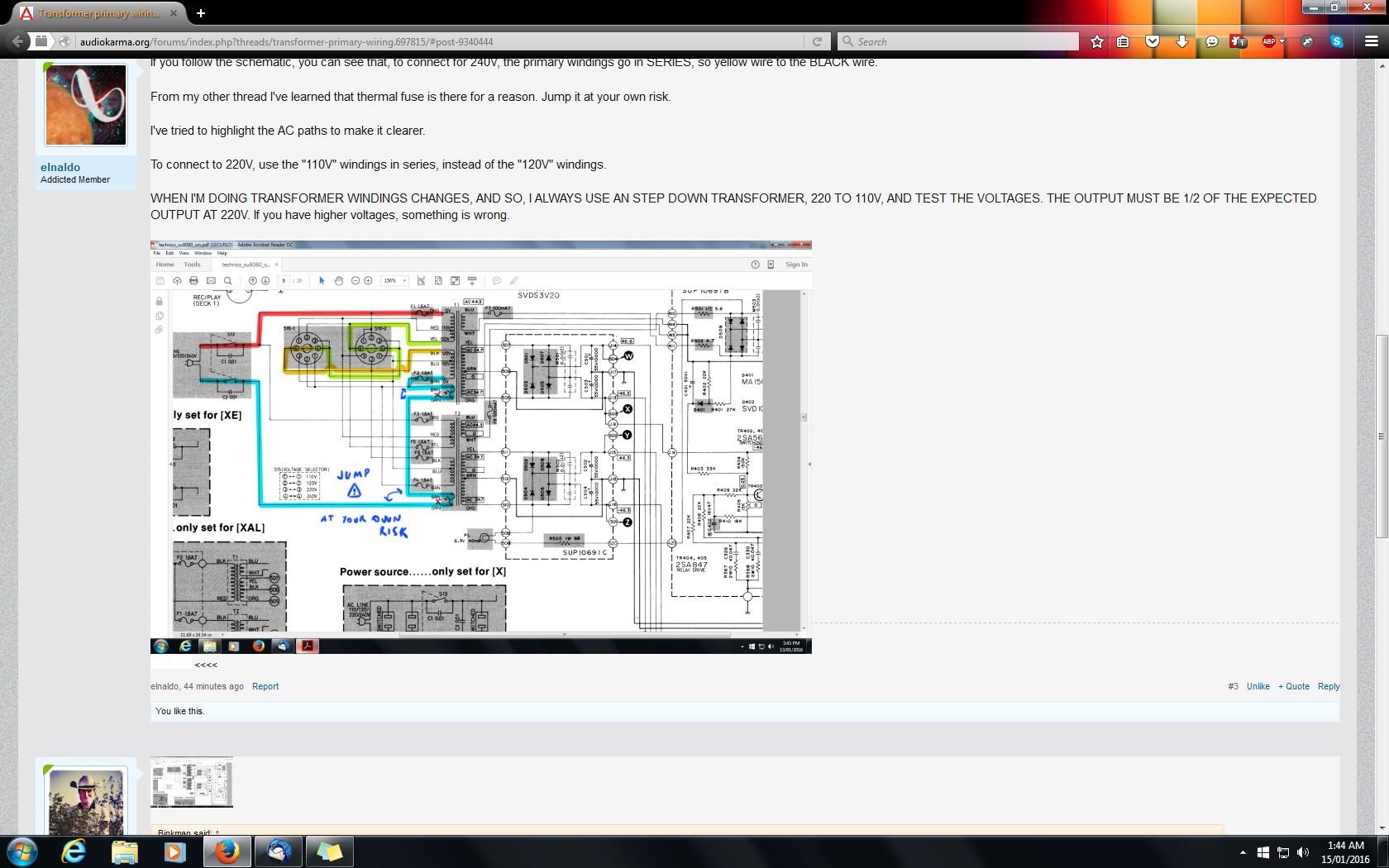Viewport: 1389px width, 868px height.
Task: Open the Firefox hamburger menu
Action: [1372, 41]
